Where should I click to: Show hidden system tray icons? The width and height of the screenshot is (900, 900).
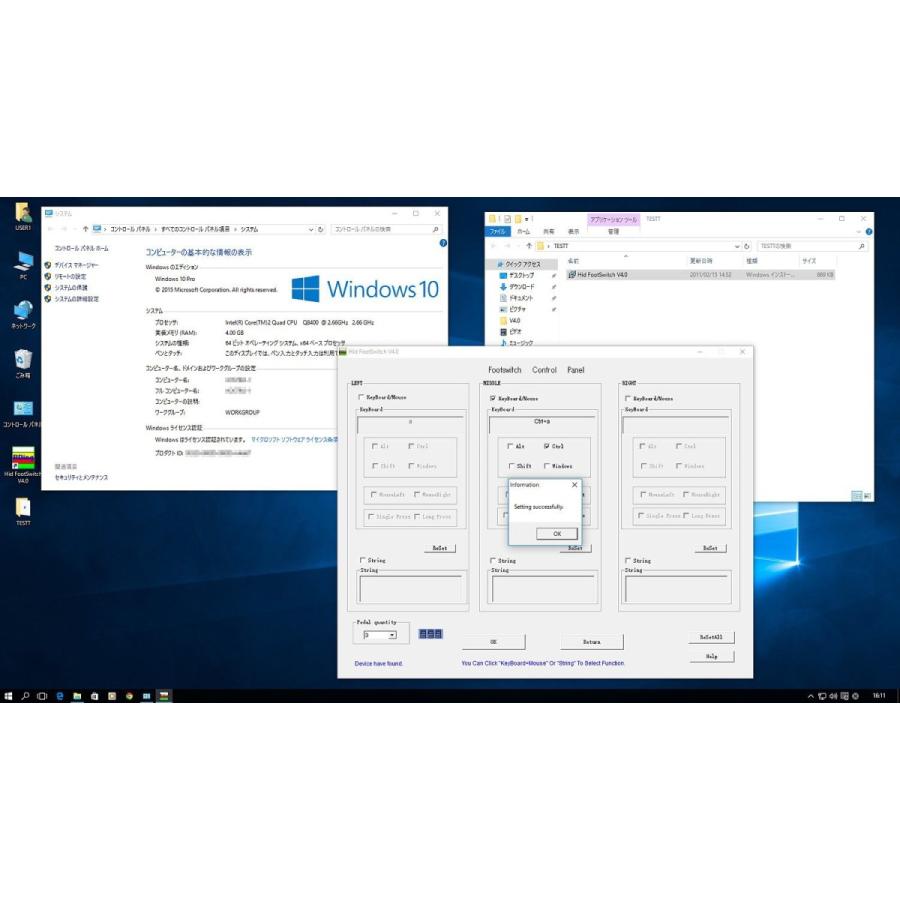(x=810, y=695)
